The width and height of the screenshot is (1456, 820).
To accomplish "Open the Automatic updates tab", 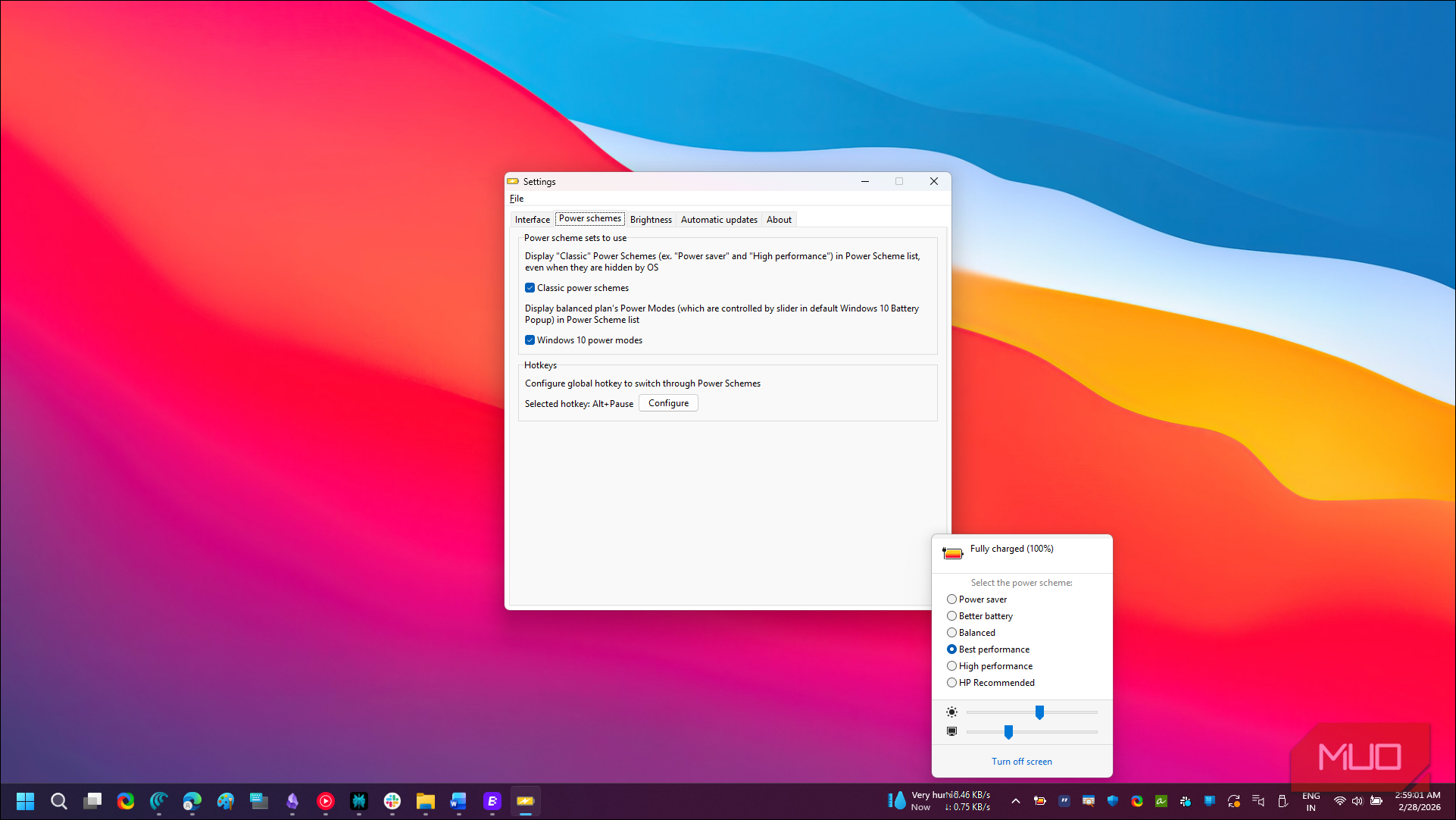I will click(x=719, y=220).
